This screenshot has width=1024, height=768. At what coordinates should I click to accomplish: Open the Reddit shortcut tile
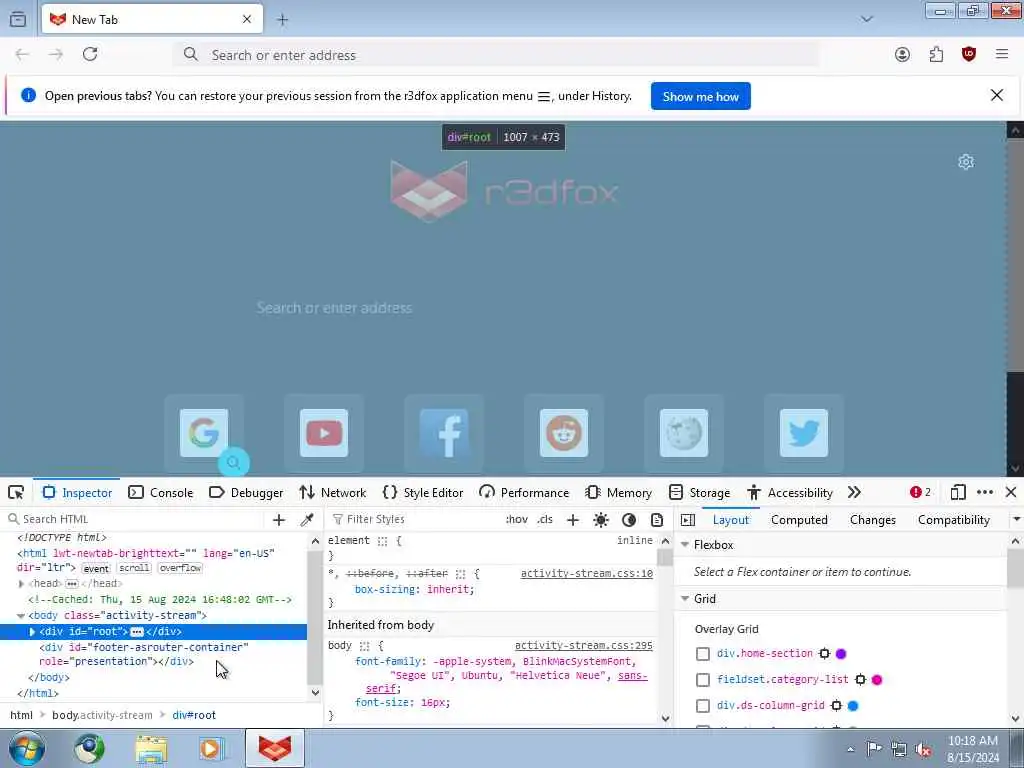point(564,433)
